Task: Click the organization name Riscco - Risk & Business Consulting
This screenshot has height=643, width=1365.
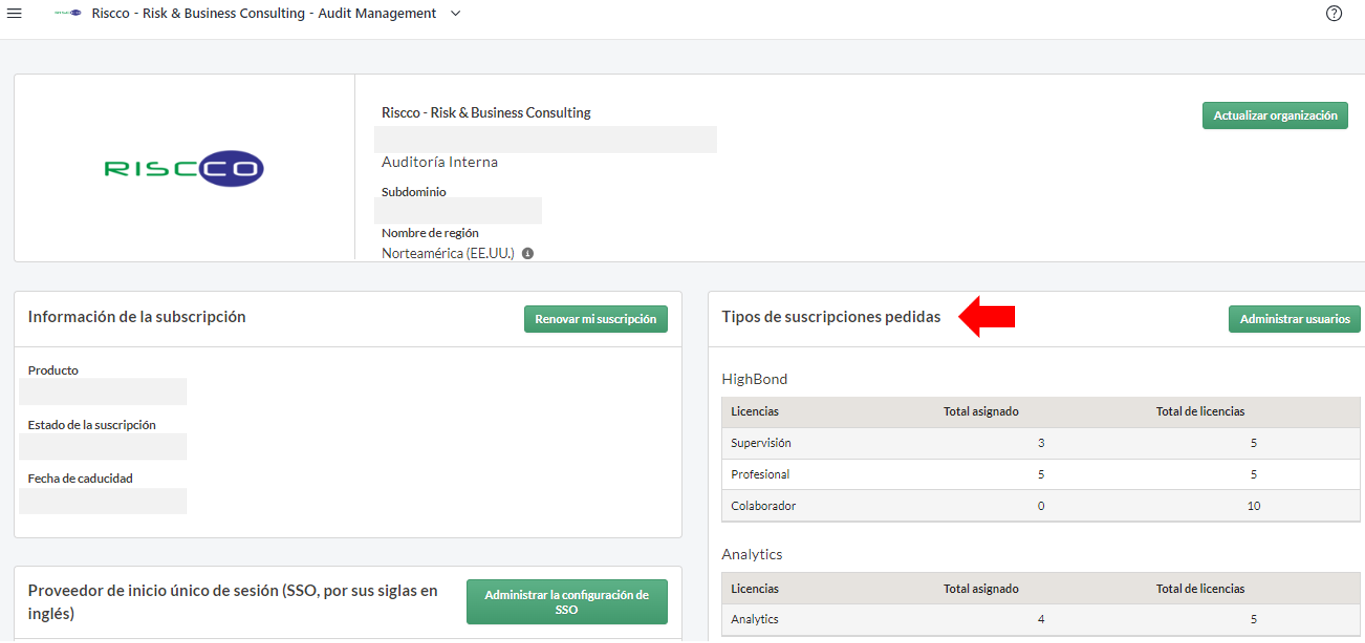Action: 486,113
